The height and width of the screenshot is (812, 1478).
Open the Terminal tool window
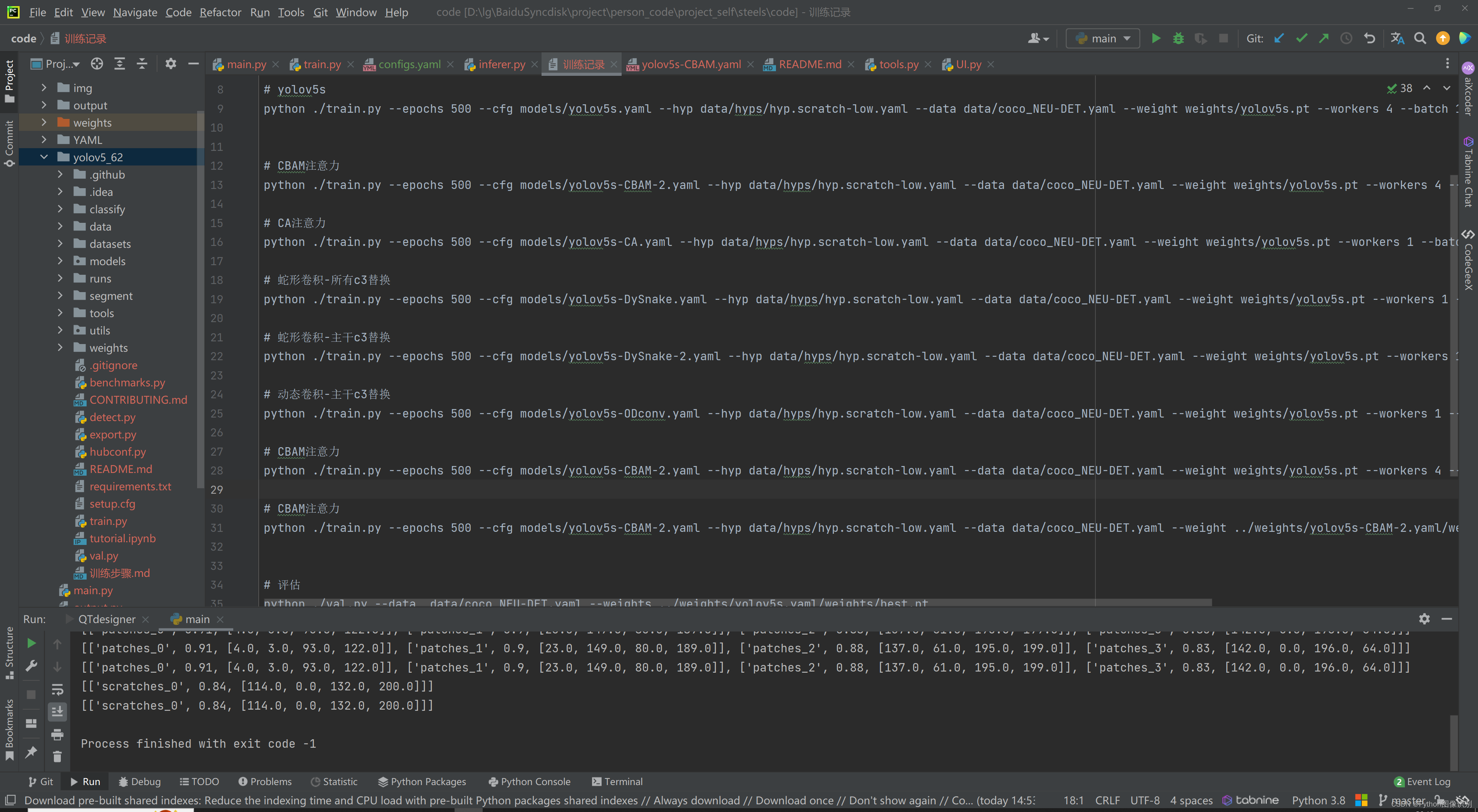(x=617, y=782)
